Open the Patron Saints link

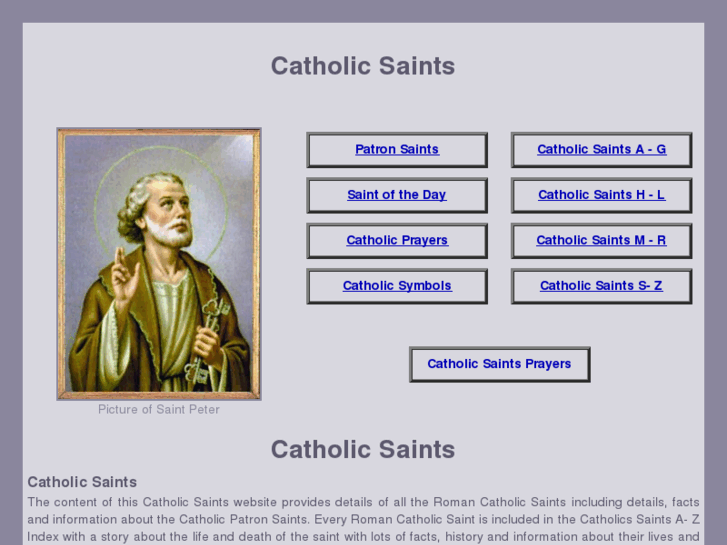coord(397,149)
